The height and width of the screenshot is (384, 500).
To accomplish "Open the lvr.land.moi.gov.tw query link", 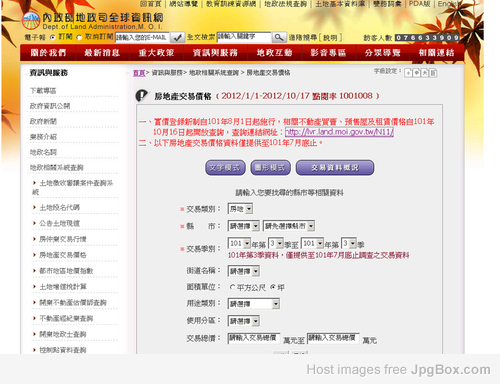I will [339, 132].
